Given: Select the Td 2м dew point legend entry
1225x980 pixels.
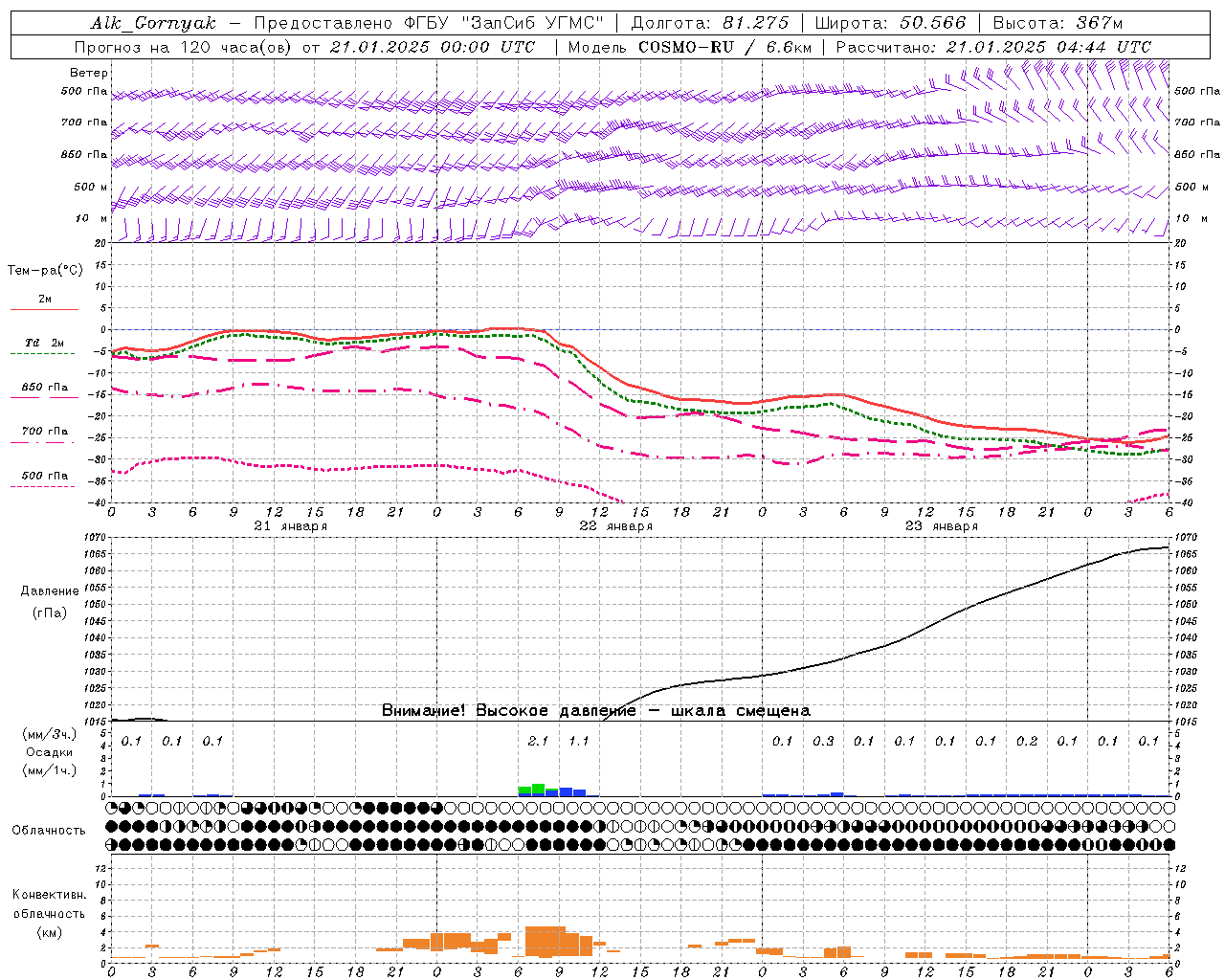Looking at the screenshot, I should (x=44, y=343).
